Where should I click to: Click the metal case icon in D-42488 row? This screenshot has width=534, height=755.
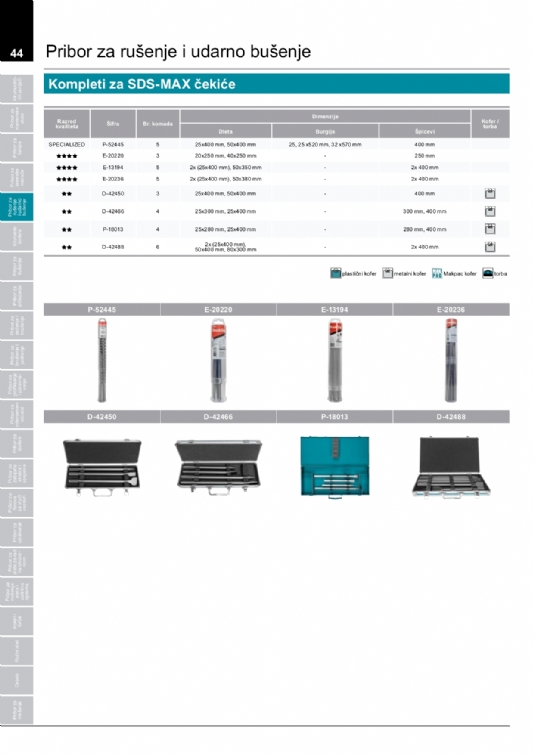pos(490,247)
